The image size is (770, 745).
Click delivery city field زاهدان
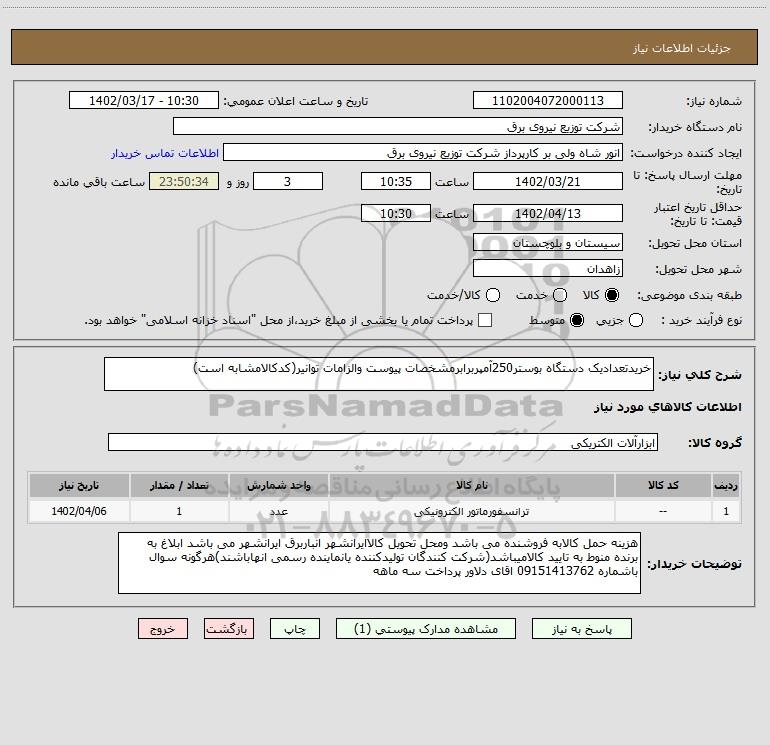click(x=548, y=269)
